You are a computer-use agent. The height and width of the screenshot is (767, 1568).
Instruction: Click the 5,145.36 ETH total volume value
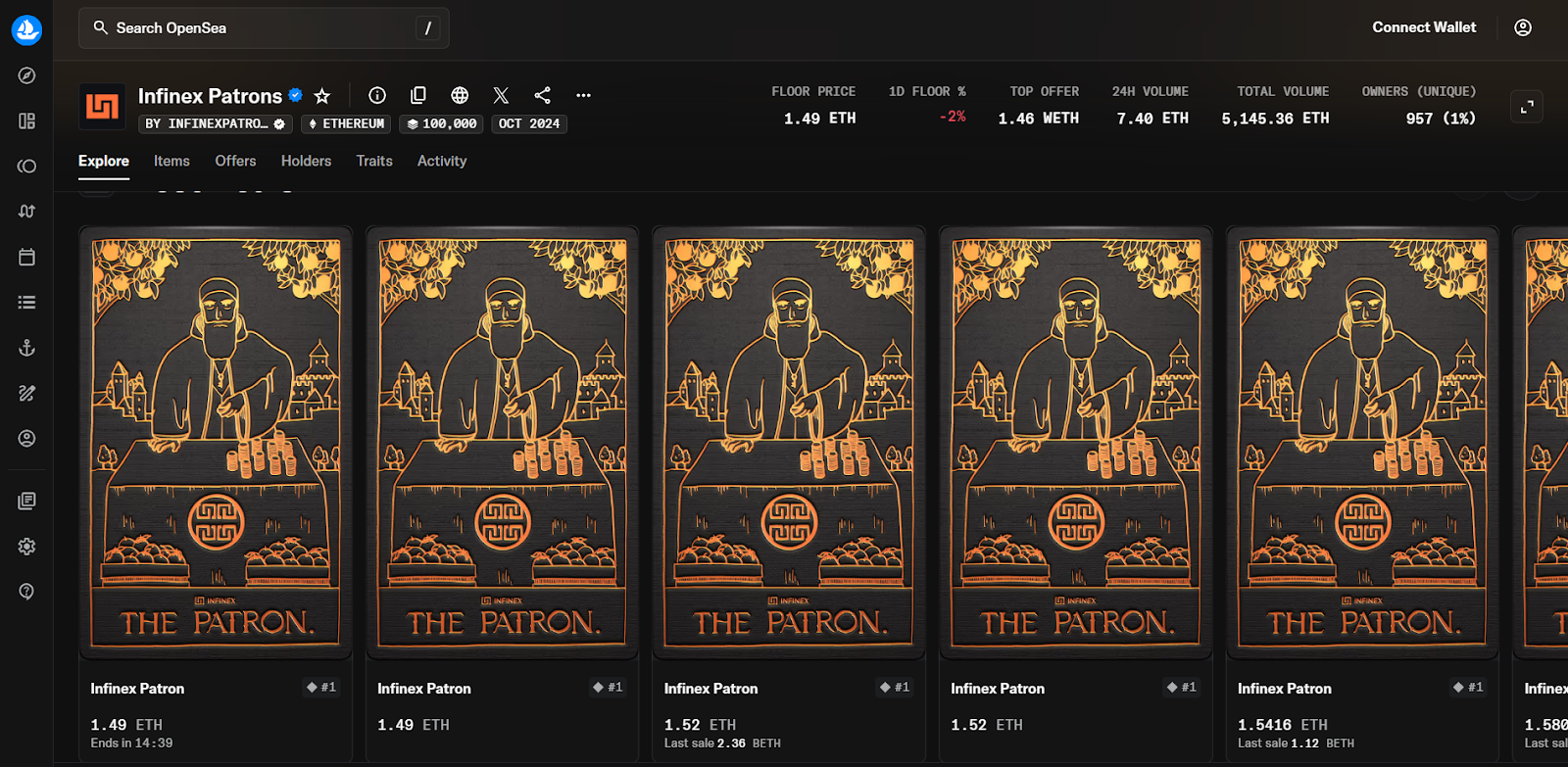1275,119
